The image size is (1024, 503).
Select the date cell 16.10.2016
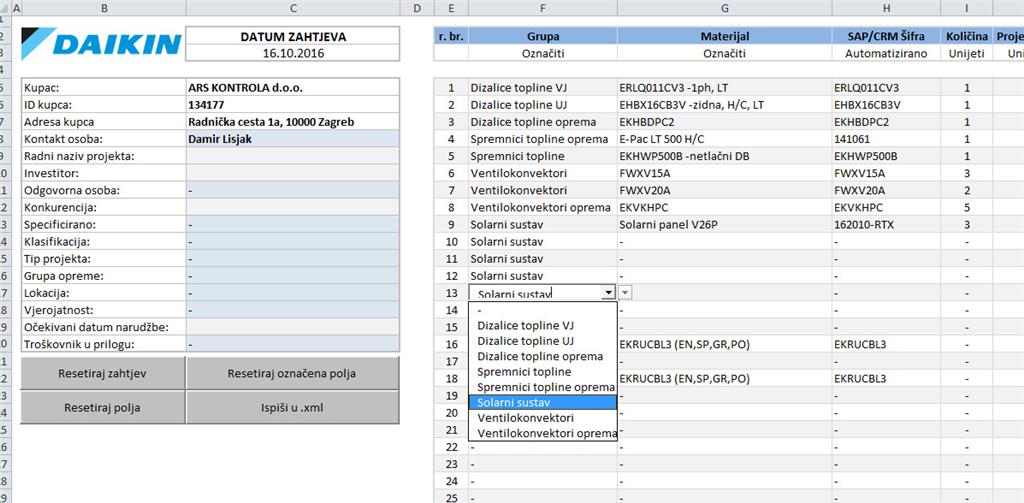tap(293, 54)
